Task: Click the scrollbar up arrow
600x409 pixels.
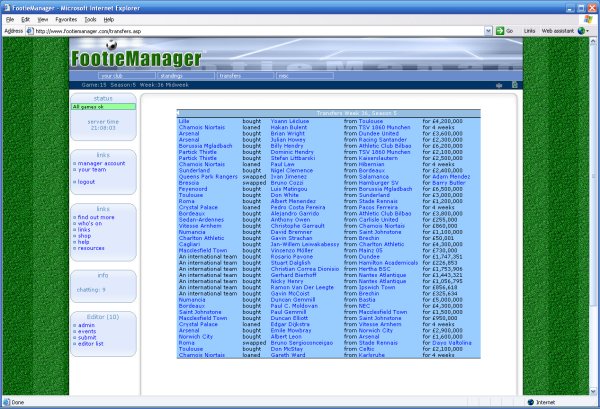Action: (x=593, y=41)
